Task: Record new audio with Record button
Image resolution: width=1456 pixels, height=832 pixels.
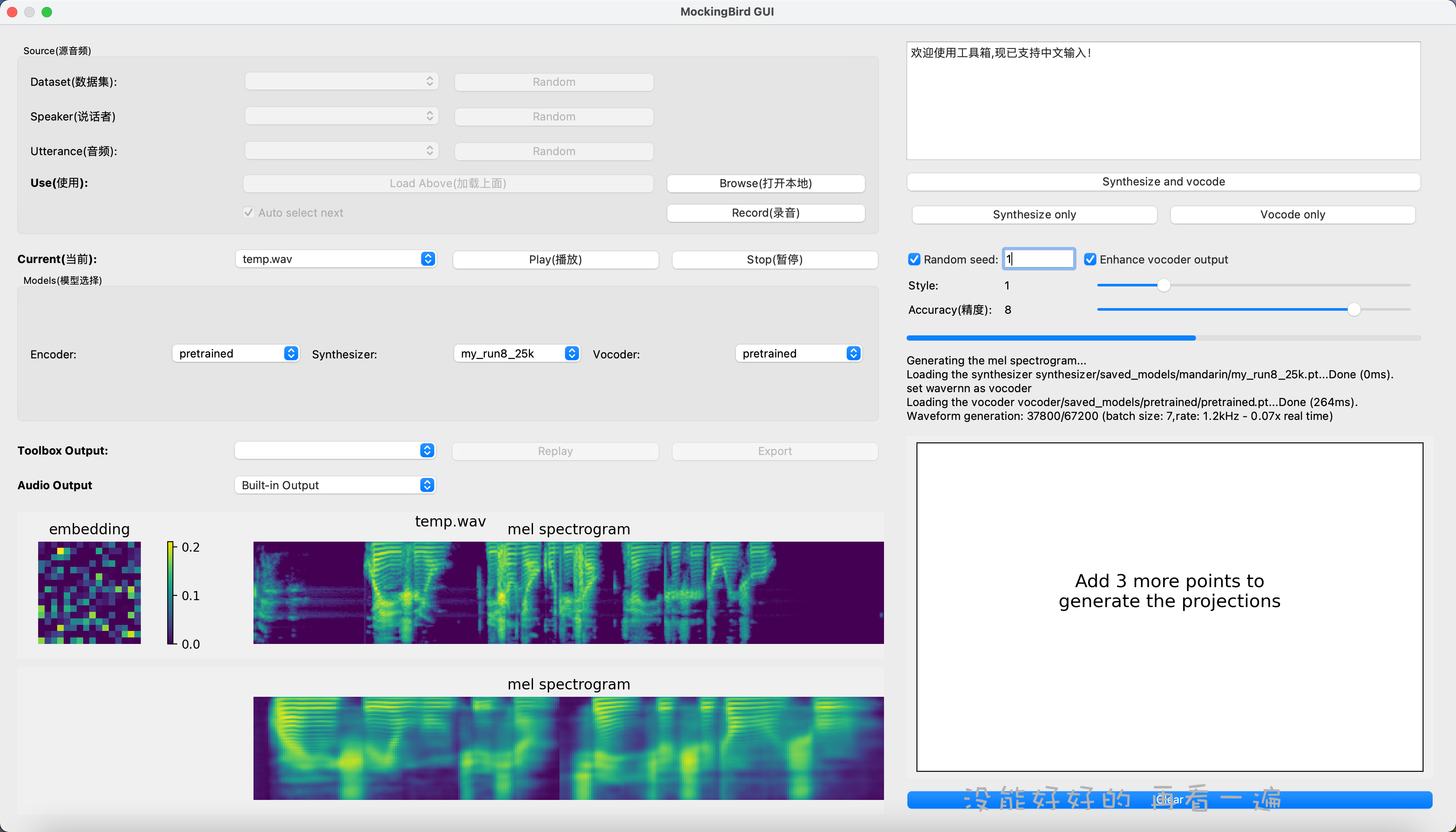Action: click(x=765, y=213)
